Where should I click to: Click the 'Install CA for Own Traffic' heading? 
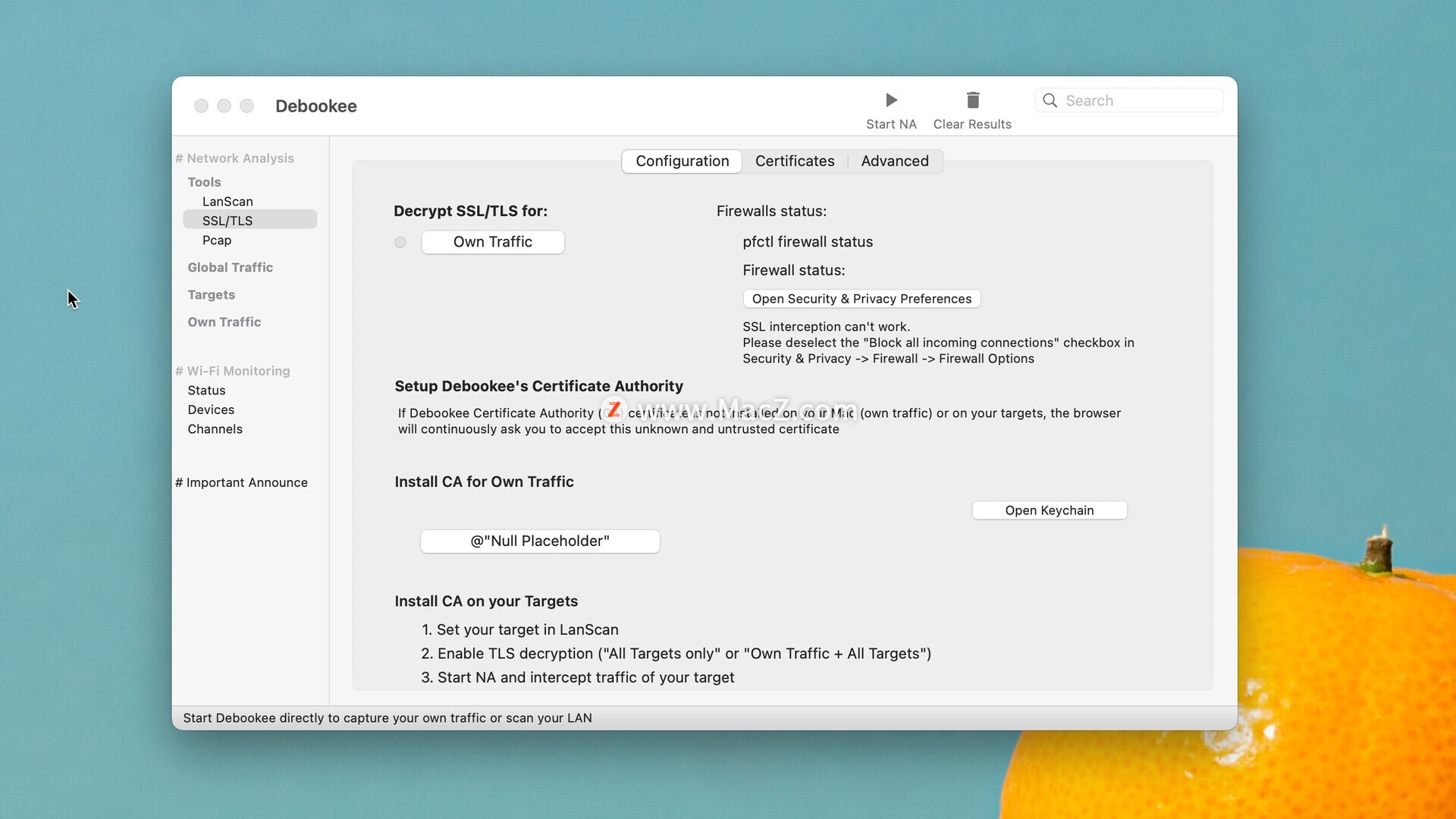[x=484, y=482]
